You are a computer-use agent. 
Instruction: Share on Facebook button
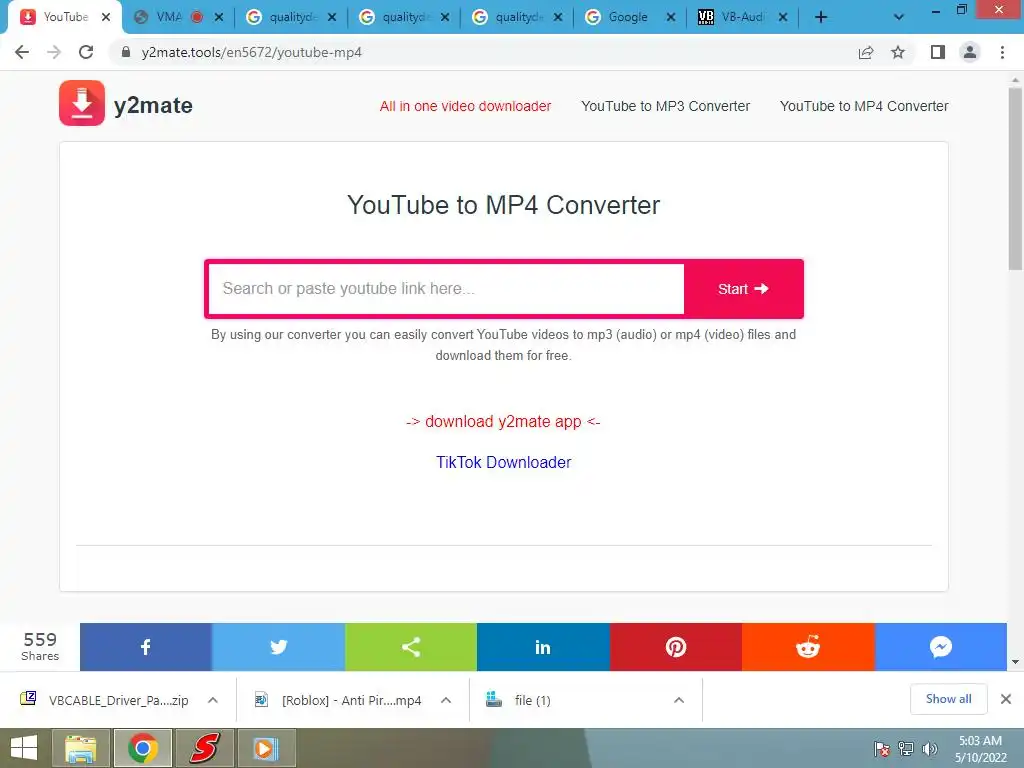coord(146,647)
